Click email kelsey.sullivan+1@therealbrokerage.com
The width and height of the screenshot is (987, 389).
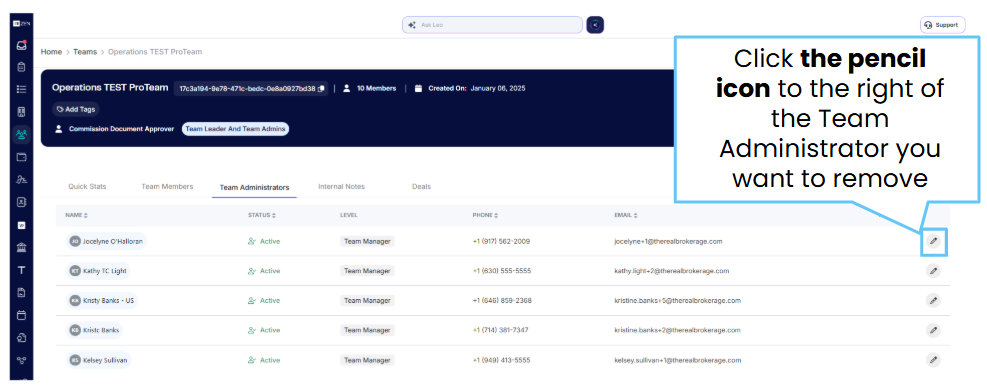(x=677, y=360)
